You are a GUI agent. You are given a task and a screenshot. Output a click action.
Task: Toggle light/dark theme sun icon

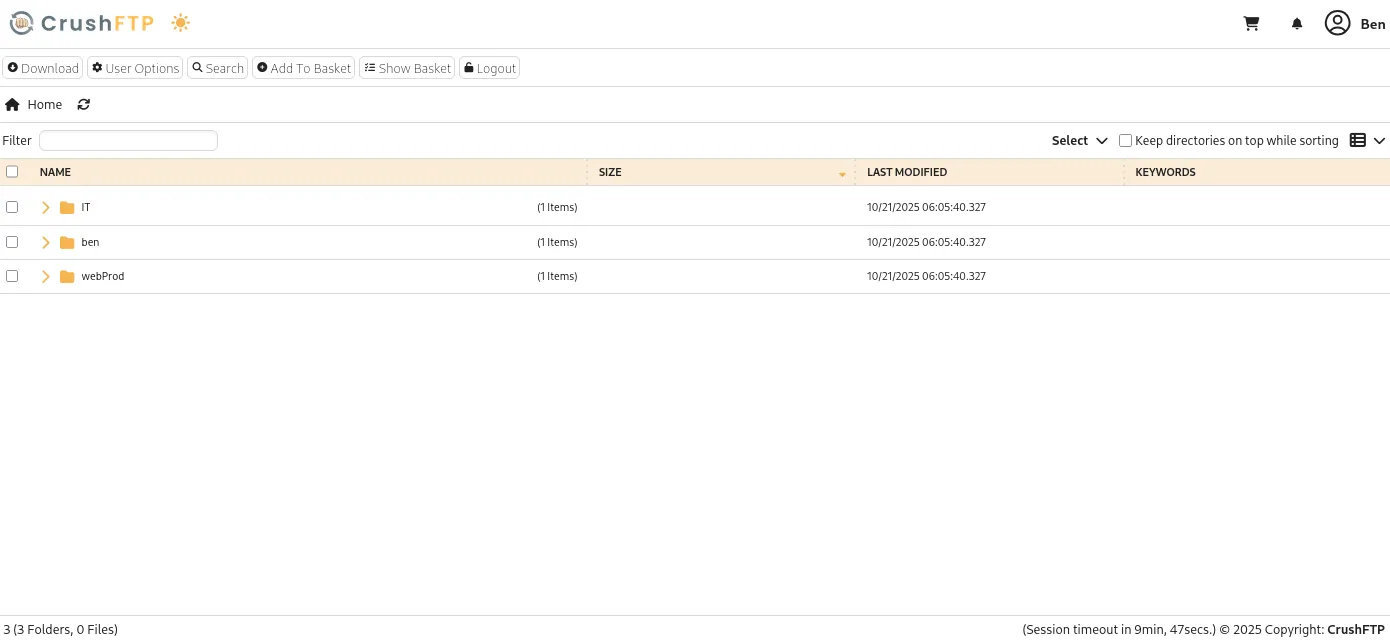[x=180, y=23]
